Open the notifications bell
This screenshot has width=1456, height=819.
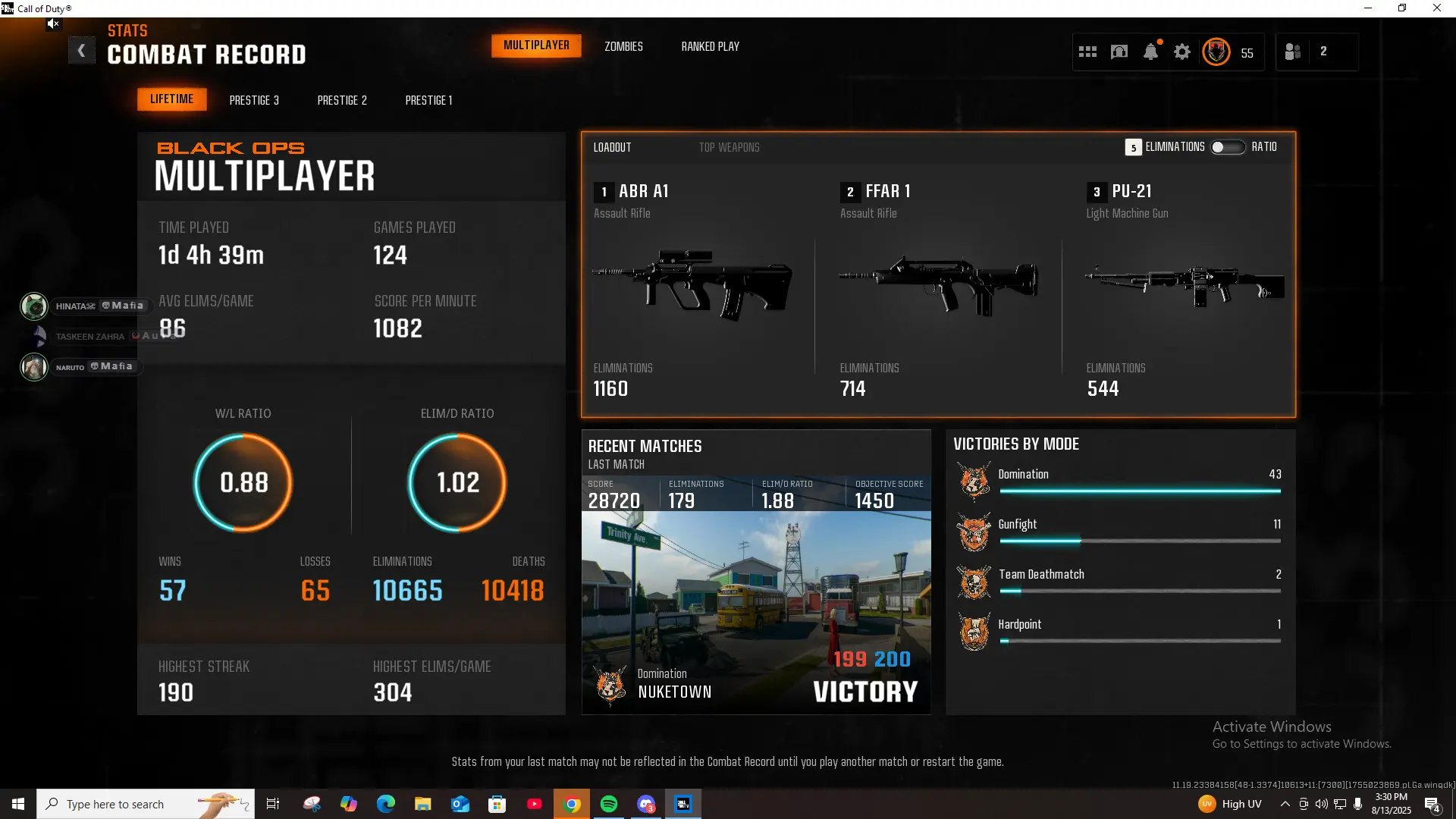coord(1150,52)
